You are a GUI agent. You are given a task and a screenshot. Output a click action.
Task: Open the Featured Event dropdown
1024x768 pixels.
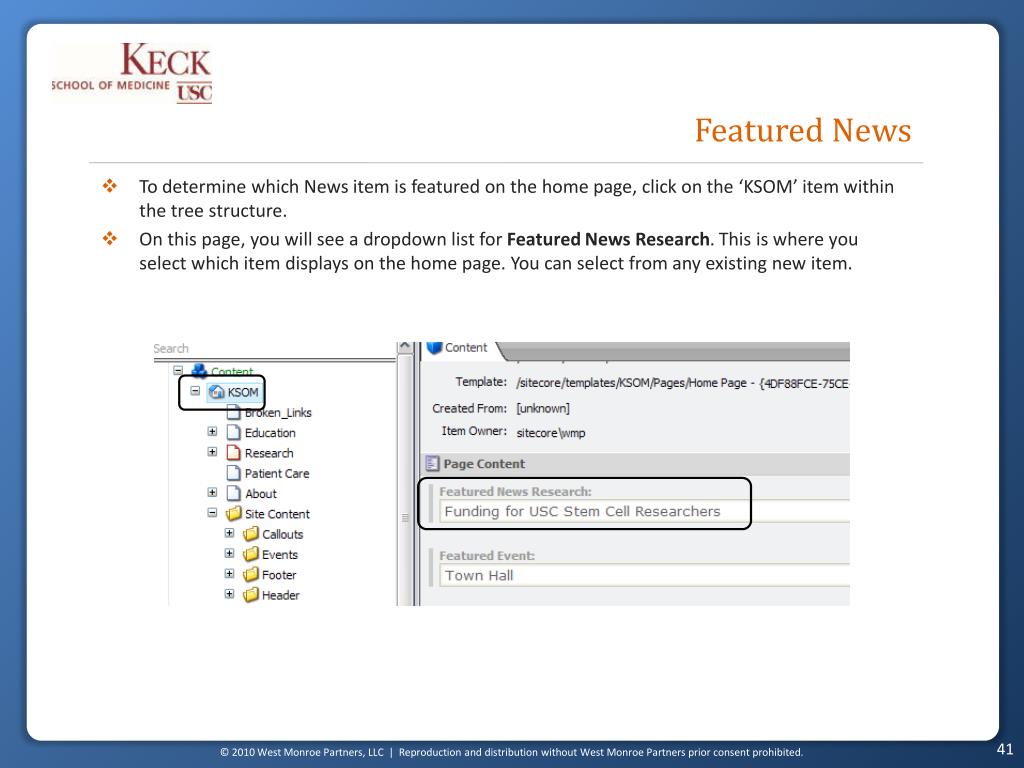pyautogui.click(x=645, y=575)
